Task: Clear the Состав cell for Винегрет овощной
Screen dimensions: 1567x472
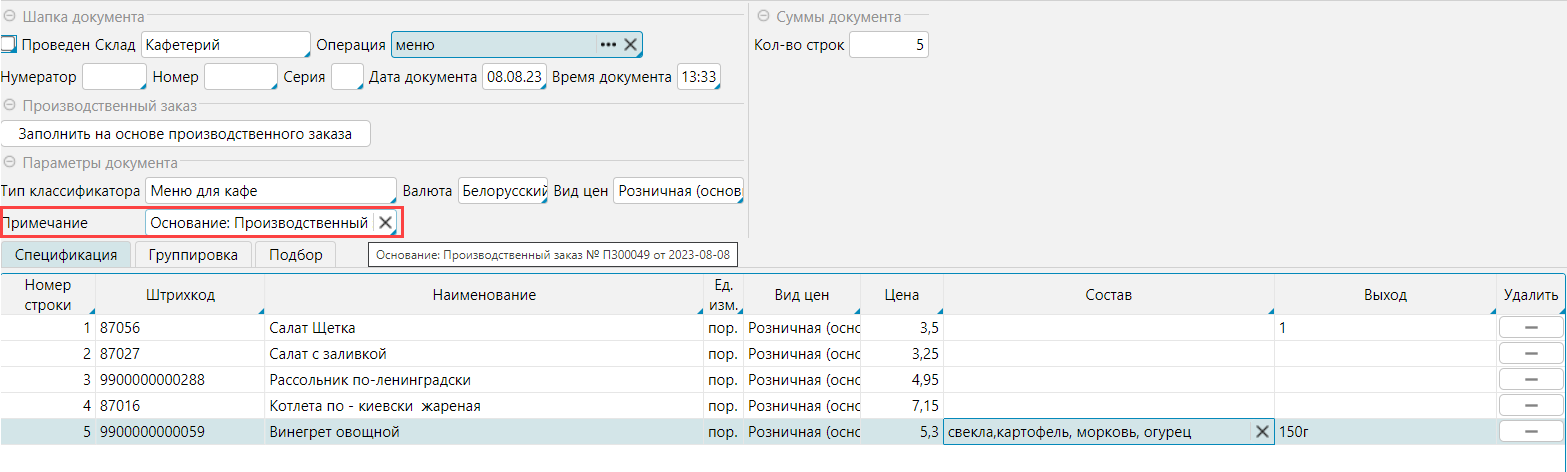Action: 1262,432
